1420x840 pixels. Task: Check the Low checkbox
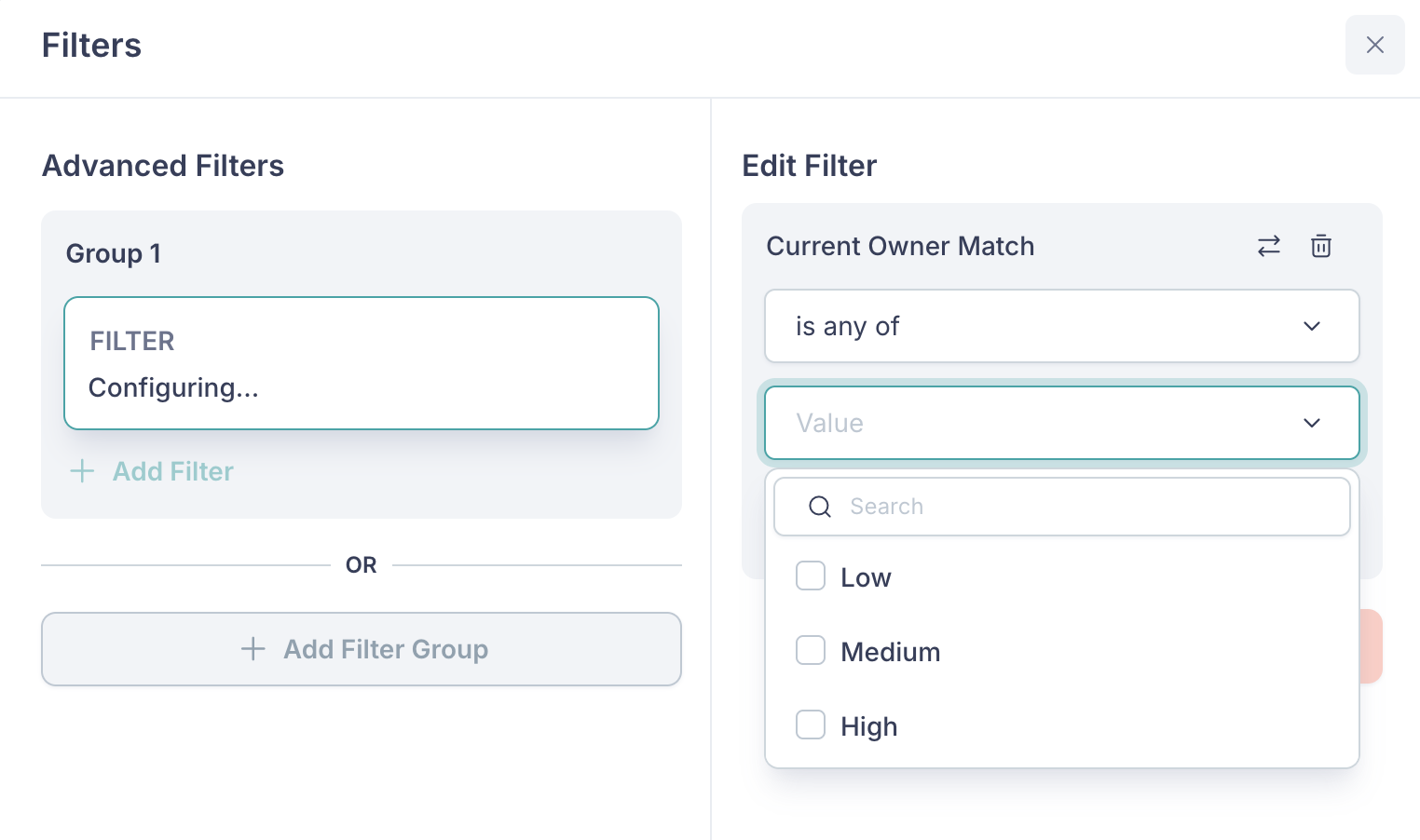(x=811, y=576)
